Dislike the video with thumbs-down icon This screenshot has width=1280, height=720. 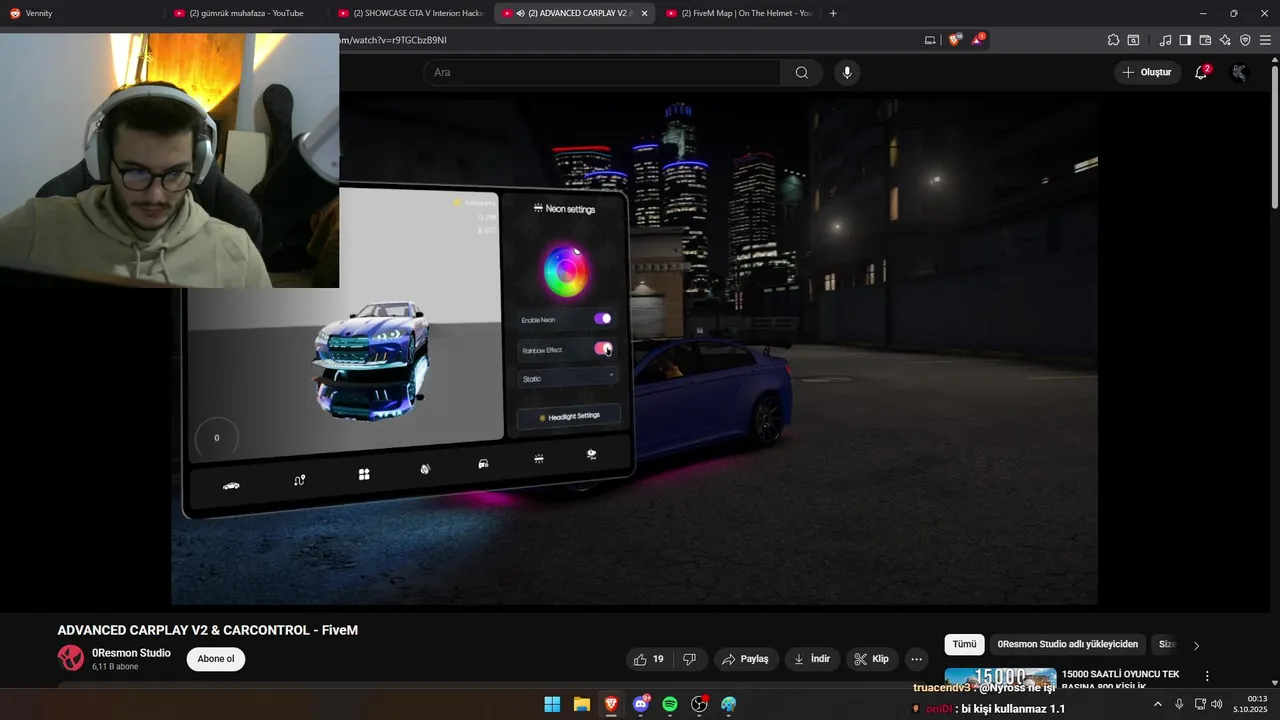click(689, 659)
